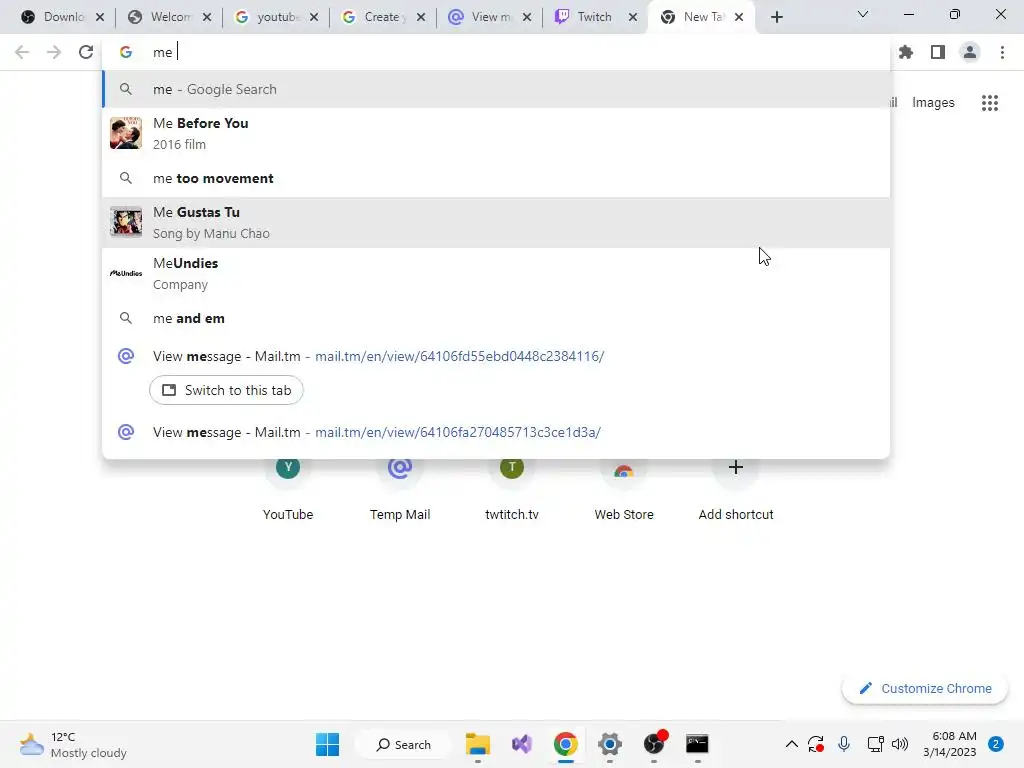Open the notification badge showing 2
Viewport: 1024px width, 768px height.
click(996, 744)
